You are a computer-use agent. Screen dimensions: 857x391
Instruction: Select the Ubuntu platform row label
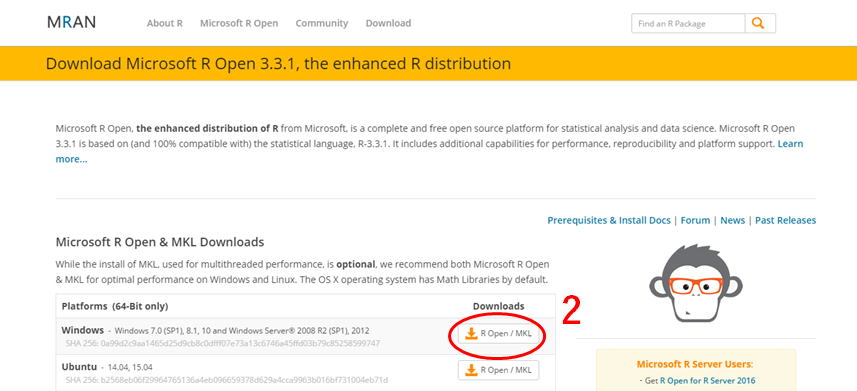(79, 366)
